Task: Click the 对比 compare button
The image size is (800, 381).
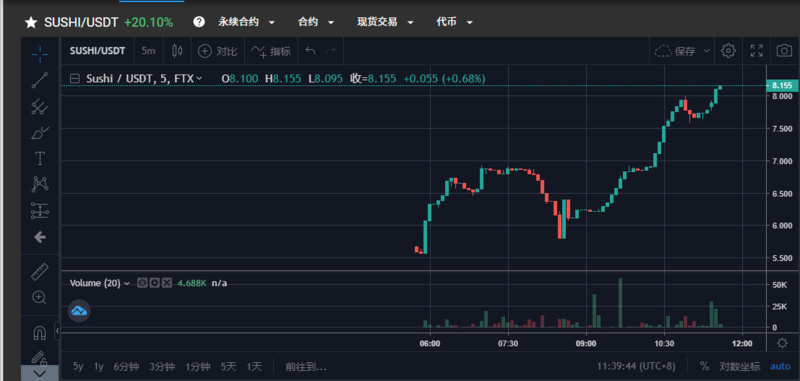Action: coord(218,51)
